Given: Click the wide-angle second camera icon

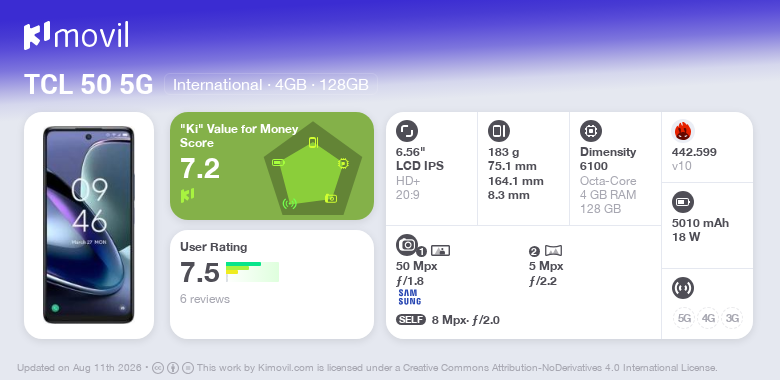Looking at the screenshot, I should pos(553,251).
